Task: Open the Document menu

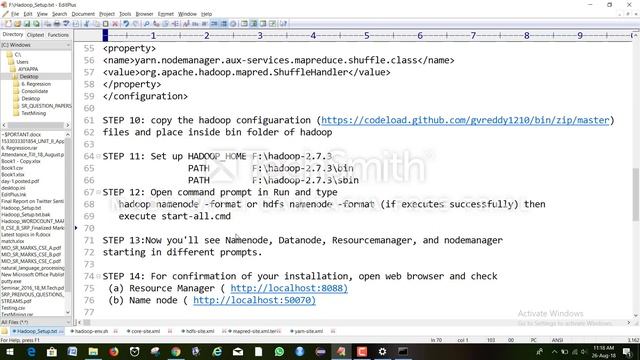Action: coord(83,14)
